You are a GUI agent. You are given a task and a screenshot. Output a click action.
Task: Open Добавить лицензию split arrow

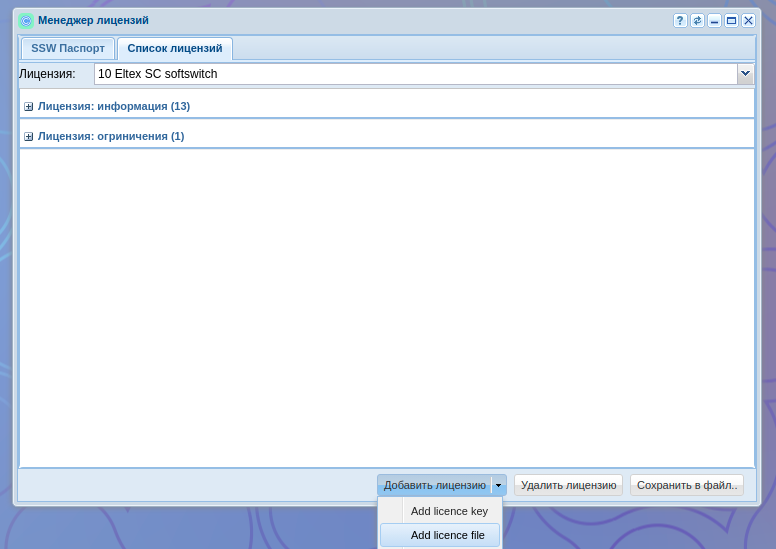coord(498,485)
